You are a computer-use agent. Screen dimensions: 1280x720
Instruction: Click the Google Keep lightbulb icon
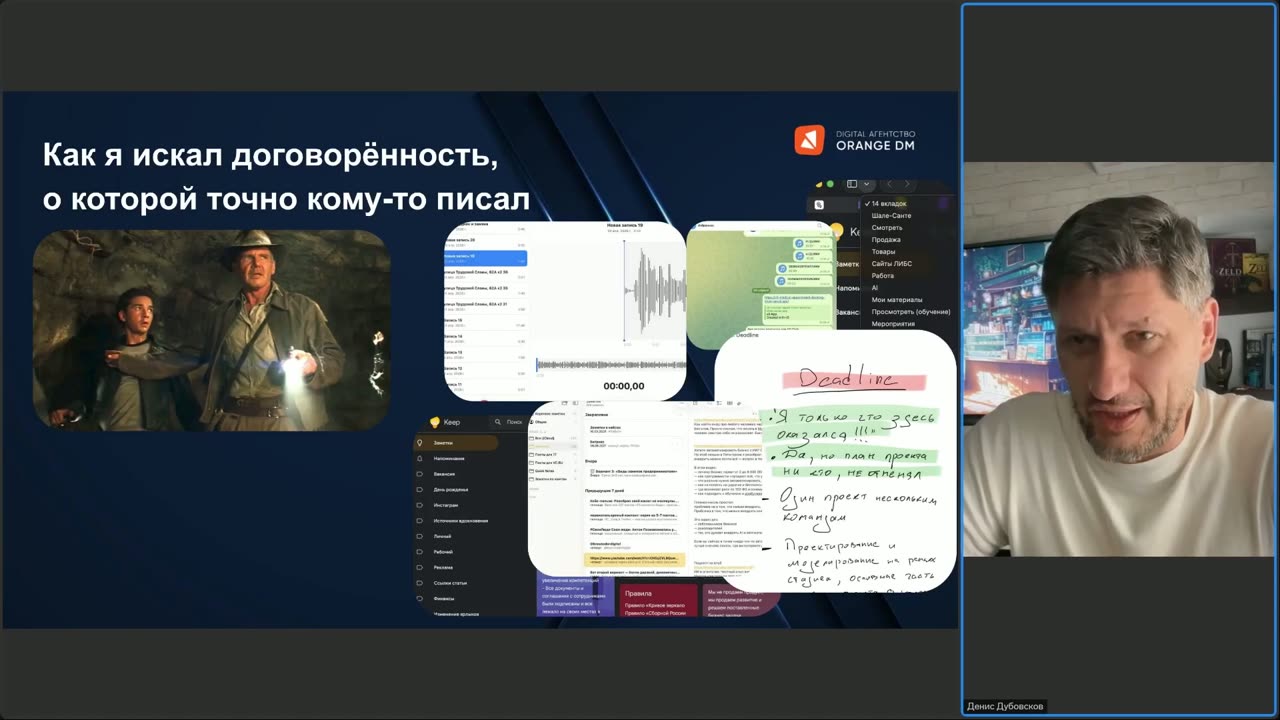[435, 422]
